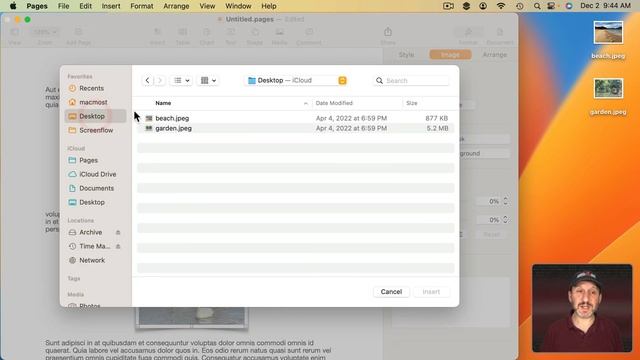
Task: Open the Pages iCloud folder
Action: click(x=88, y=160)
